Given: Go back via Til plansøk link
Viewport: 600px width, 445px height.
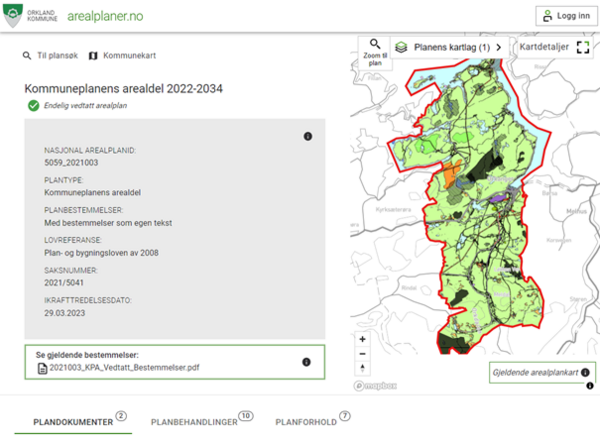Looking at the screenshot, I should tap(50, 55).
